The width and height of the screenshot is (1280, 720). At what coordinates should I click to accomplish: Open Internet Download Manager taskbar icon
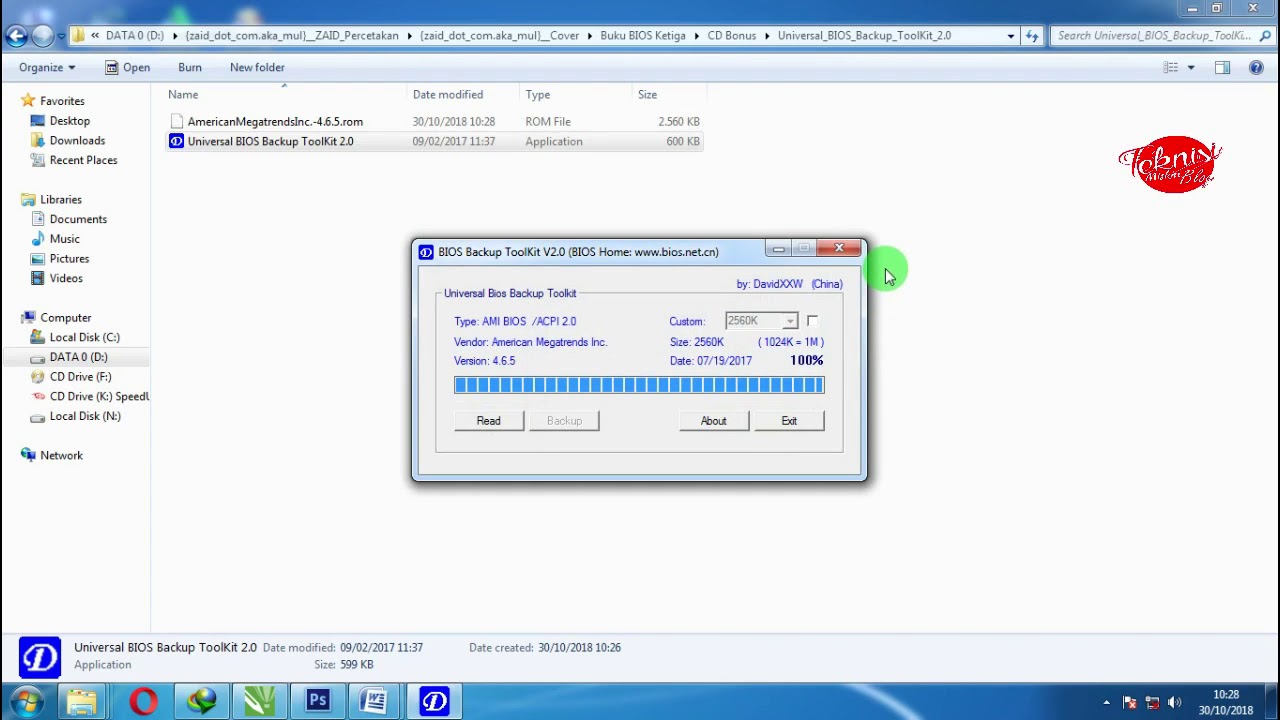[x=201, y=701]
